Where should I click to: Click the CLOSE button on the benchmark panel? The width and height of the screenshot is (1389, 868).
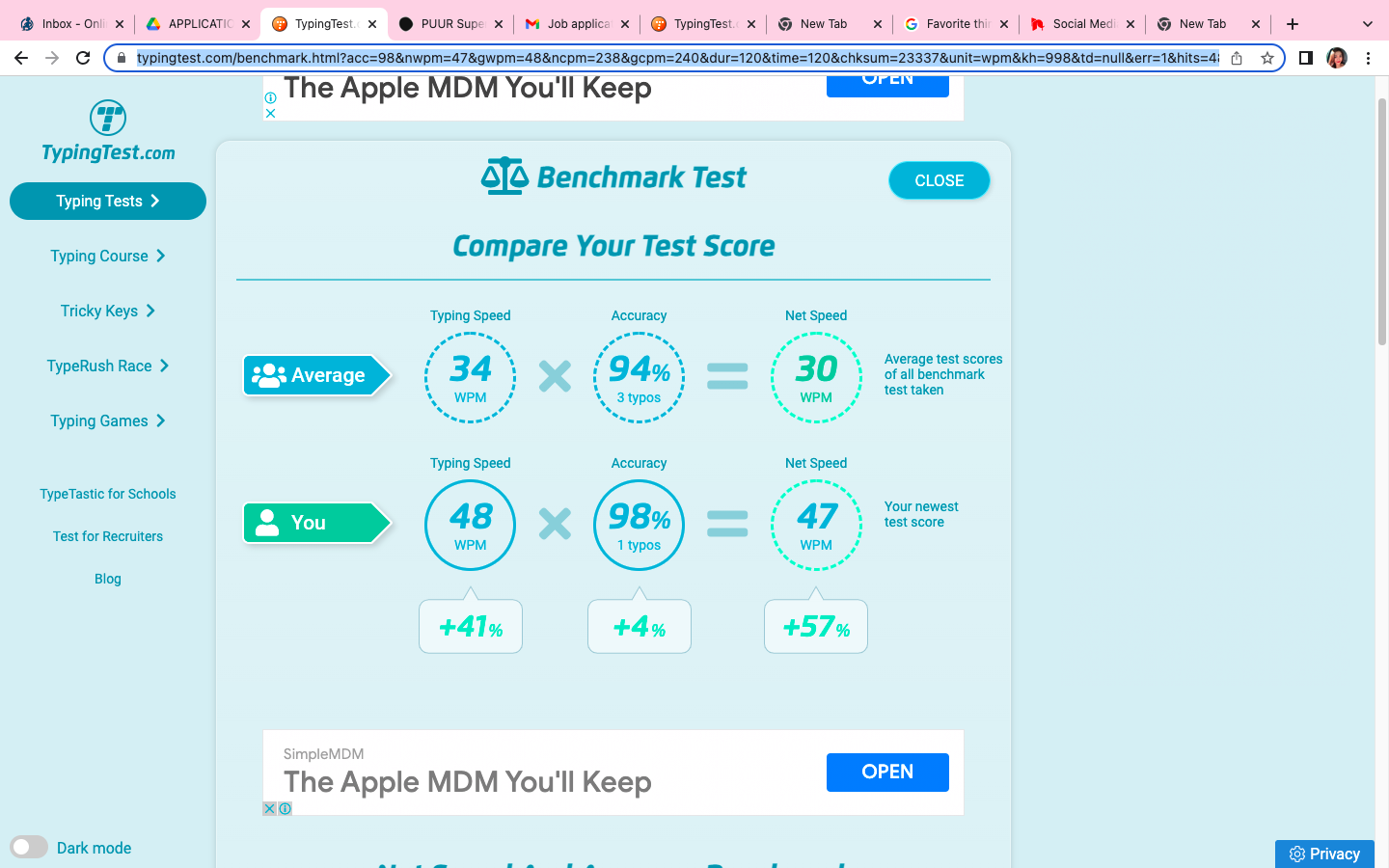[x=939, y=180]
